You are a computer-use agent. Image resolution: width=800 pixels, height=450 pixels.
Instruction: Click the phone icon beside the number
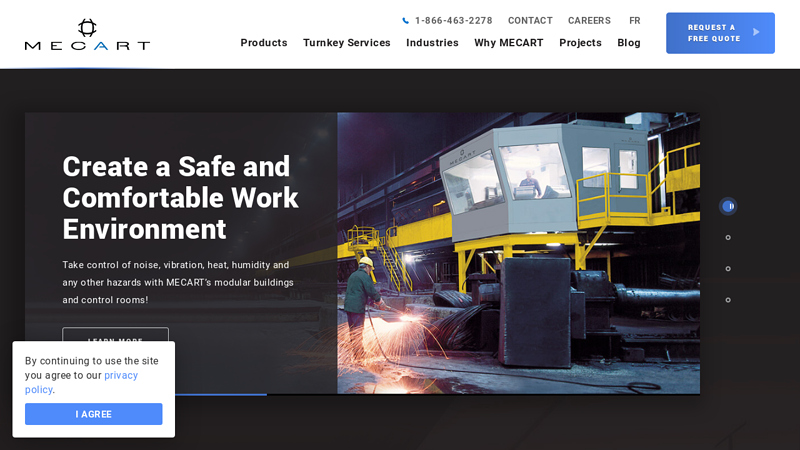point(406,21)
